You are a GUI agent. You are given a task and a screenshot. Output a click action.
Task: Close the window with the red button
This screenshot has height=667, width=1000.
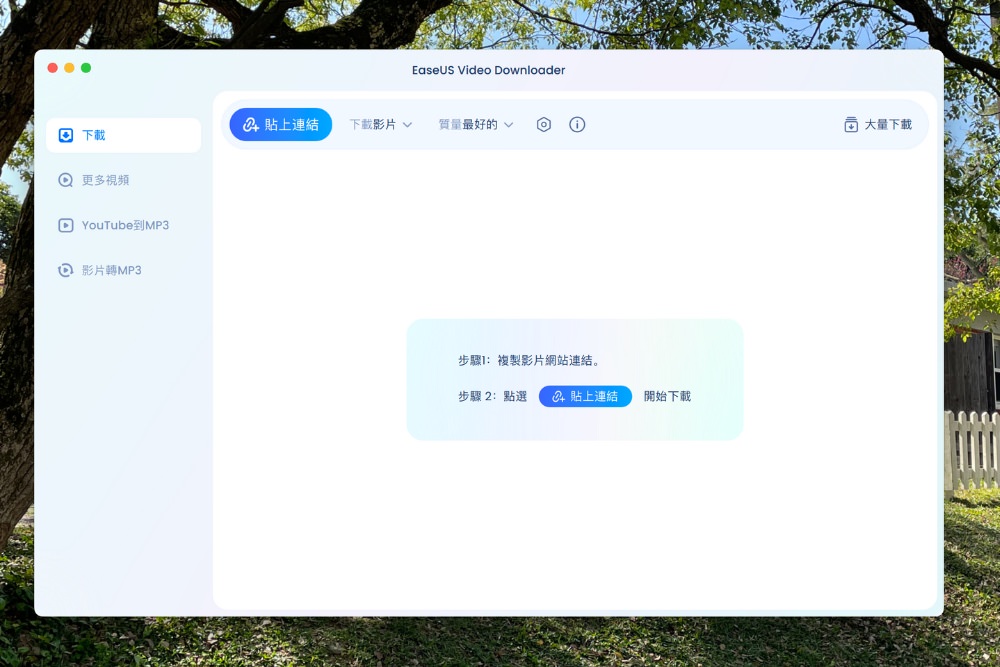[53, 68]
